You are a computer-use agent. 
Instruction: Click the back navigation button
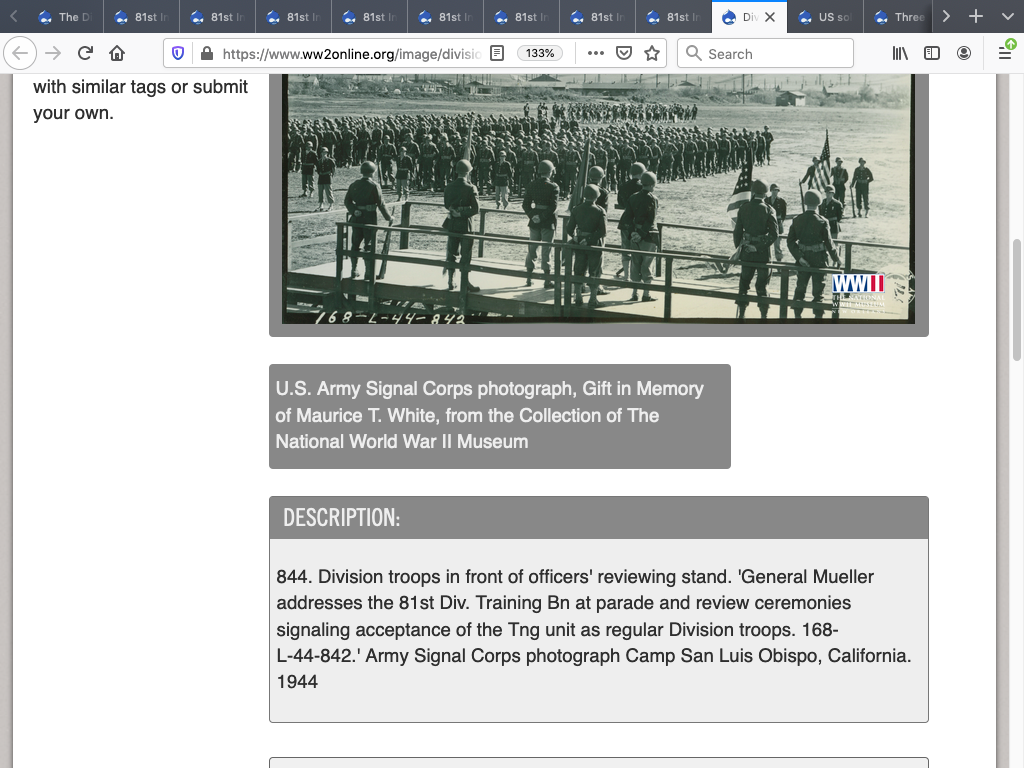pyautogui.click(x=22, y=53)
